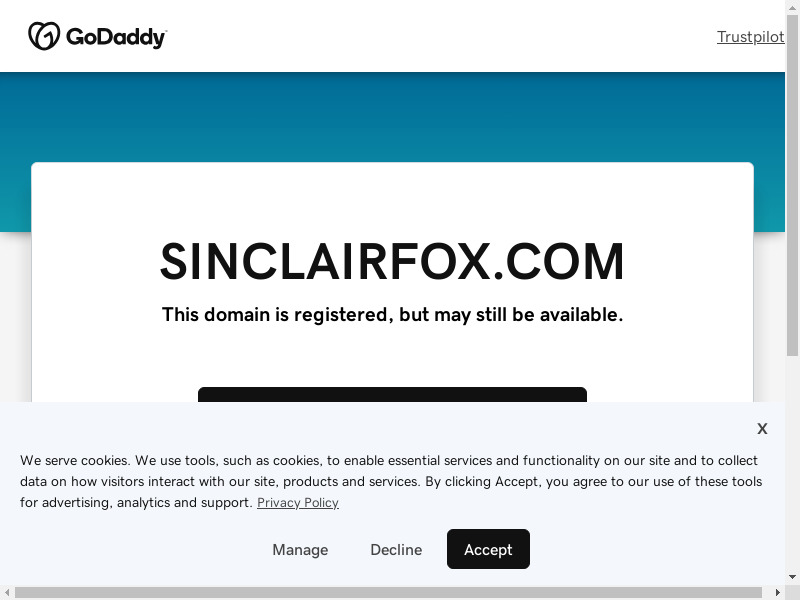This screenshot has width=800, height=600.
Task: Click the partially hidden black button
Action: pos(392,394)
